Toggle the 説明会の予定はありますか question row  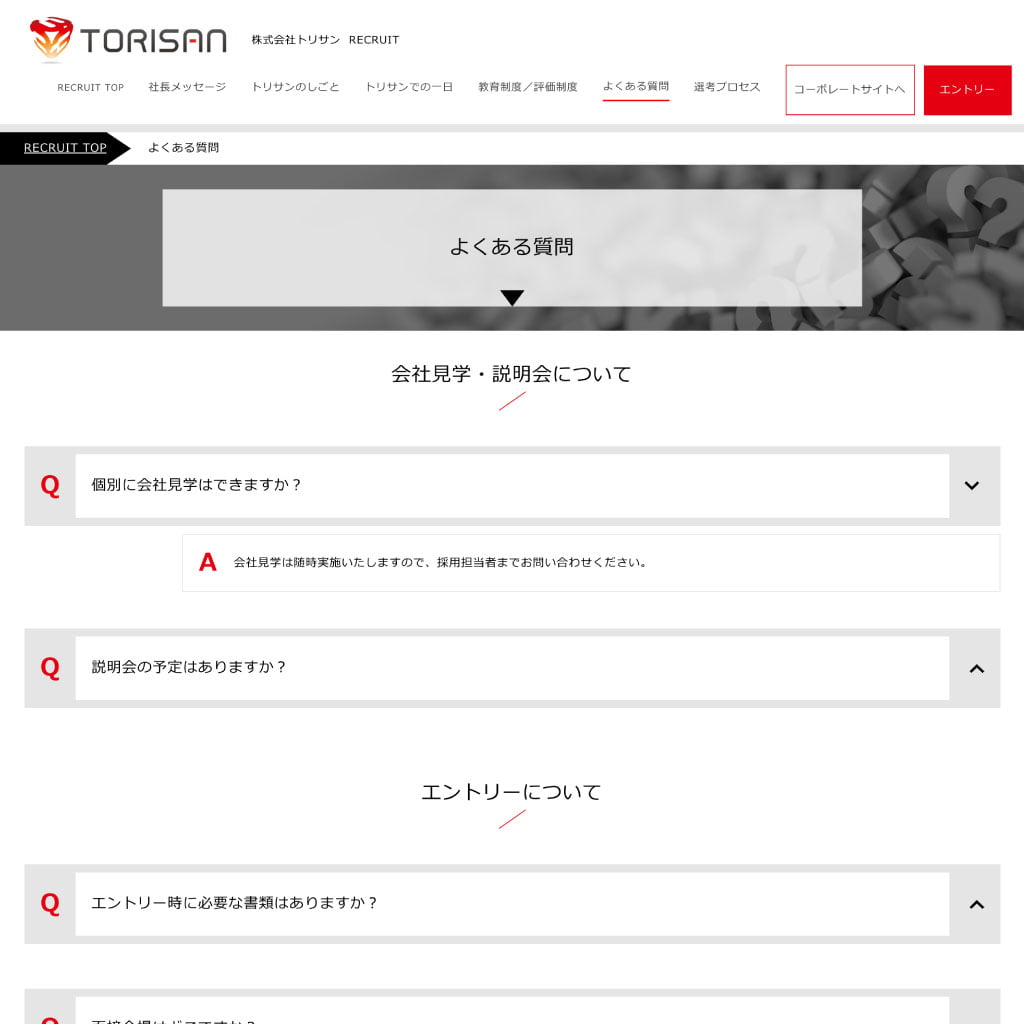point(512,668)
